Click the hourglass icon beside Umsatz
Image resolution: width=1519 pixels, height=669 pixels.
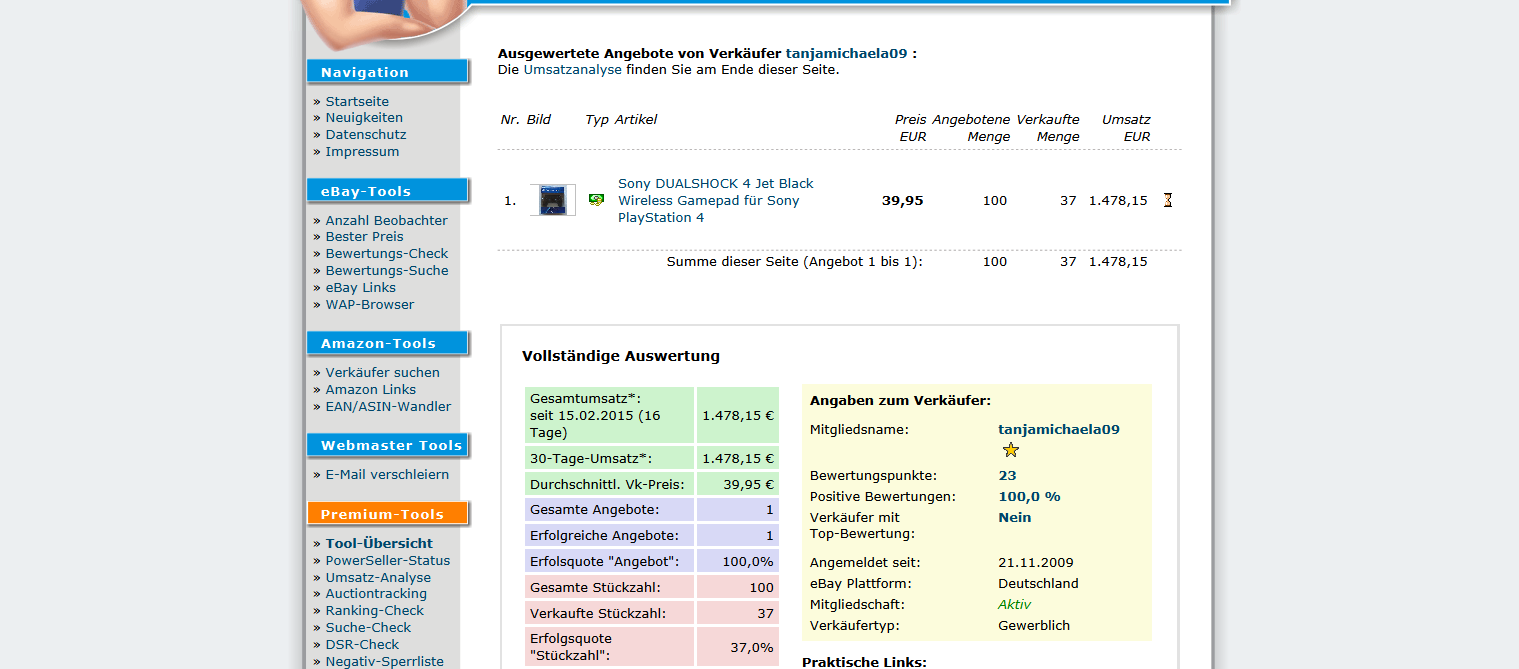pos(1167,200)
